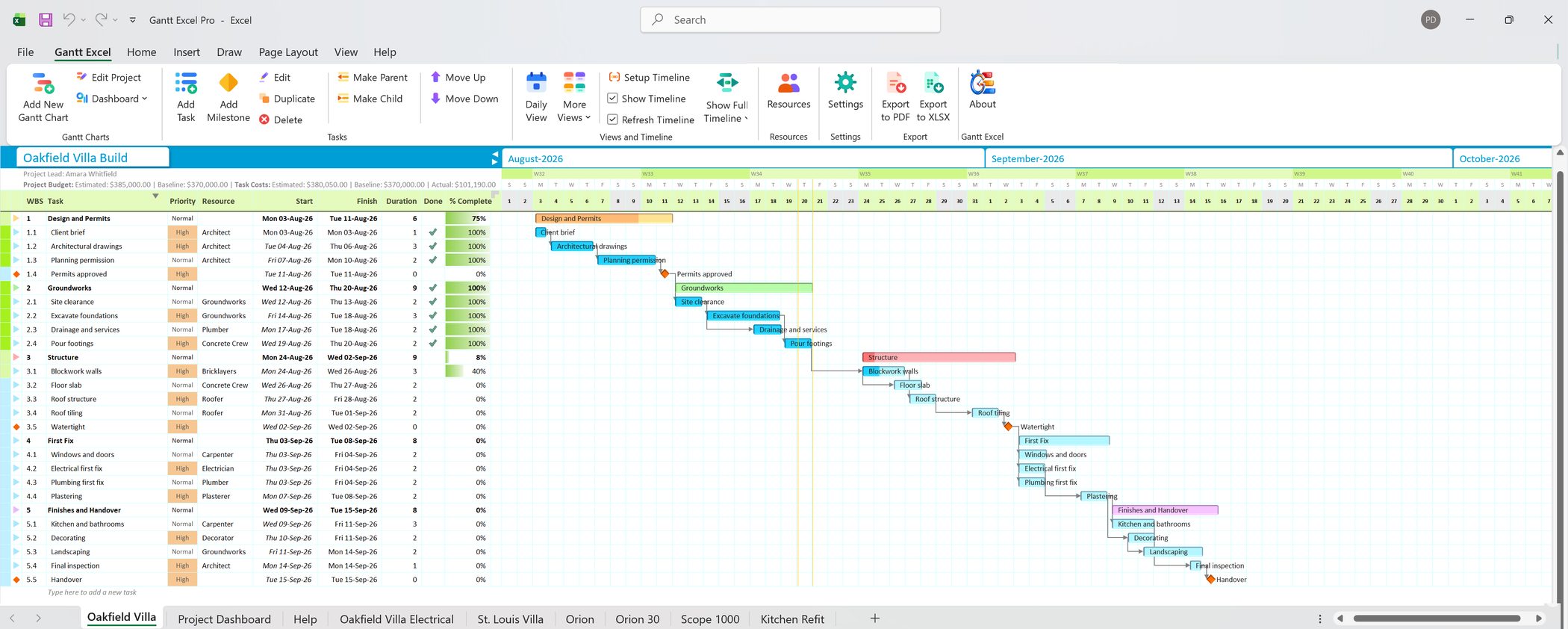This screenshot has height=629, width=1568.
Task: Click the Undo icon
Action: (x=69, y=20)
